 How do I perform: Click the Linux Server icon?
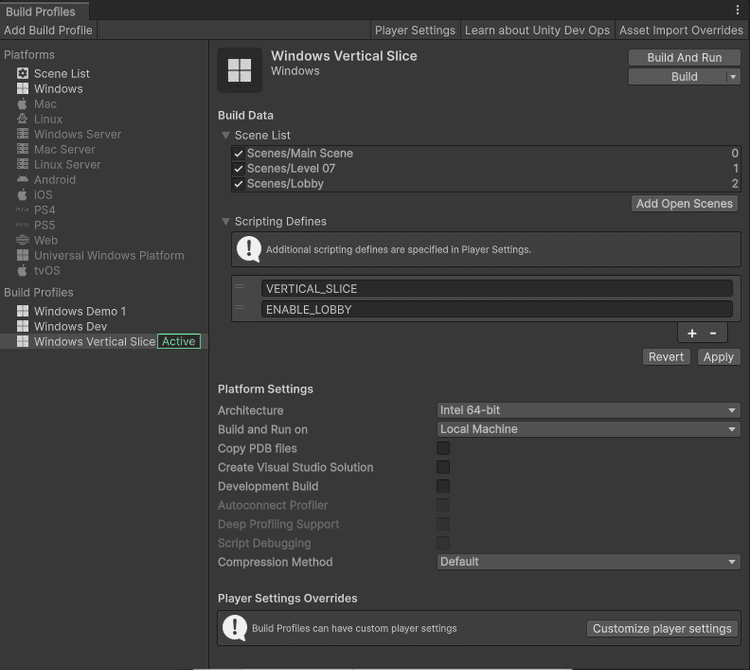22,164
